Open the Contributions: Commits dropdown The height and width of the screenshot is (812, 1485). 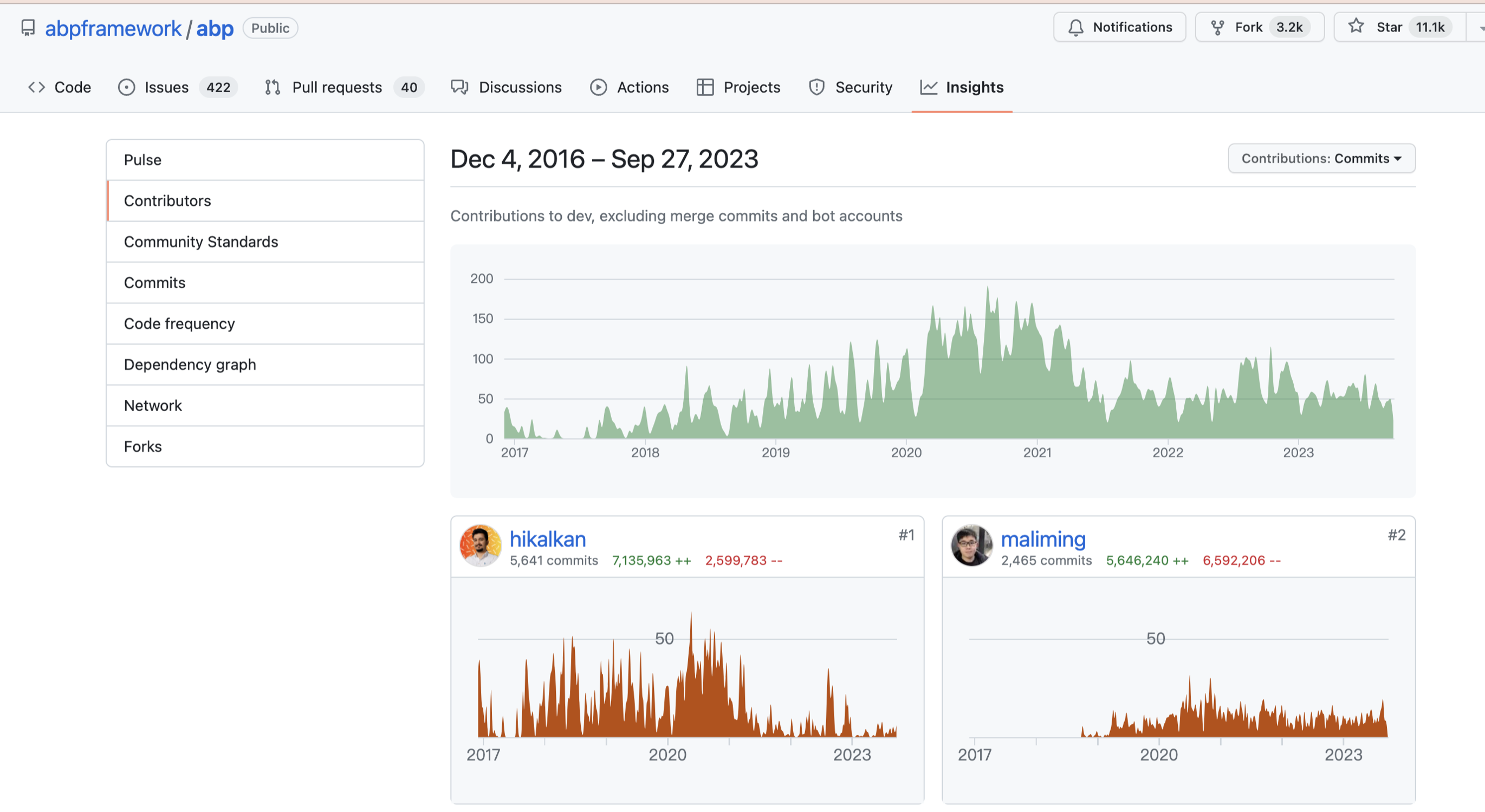(x=1321, y=159)
